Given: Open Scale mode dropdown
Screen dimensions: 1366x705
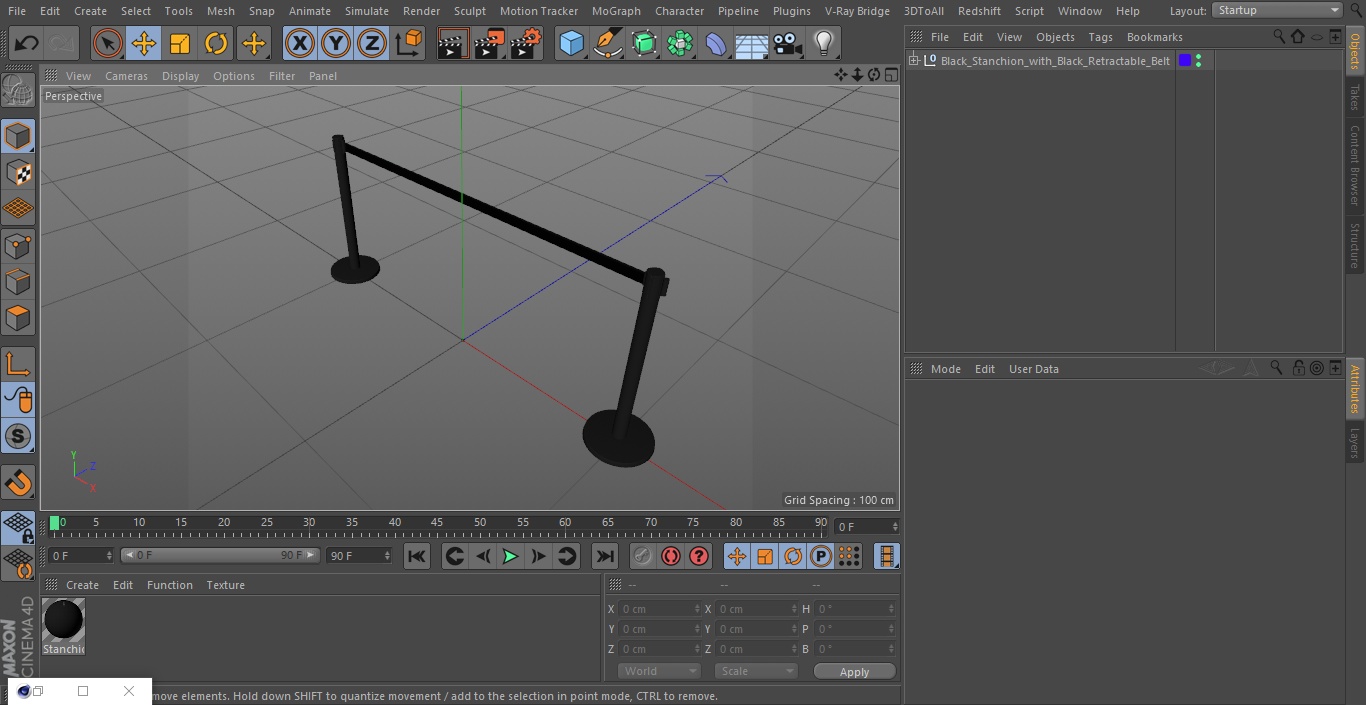Looking at the screenshot, I should [756, 671].
